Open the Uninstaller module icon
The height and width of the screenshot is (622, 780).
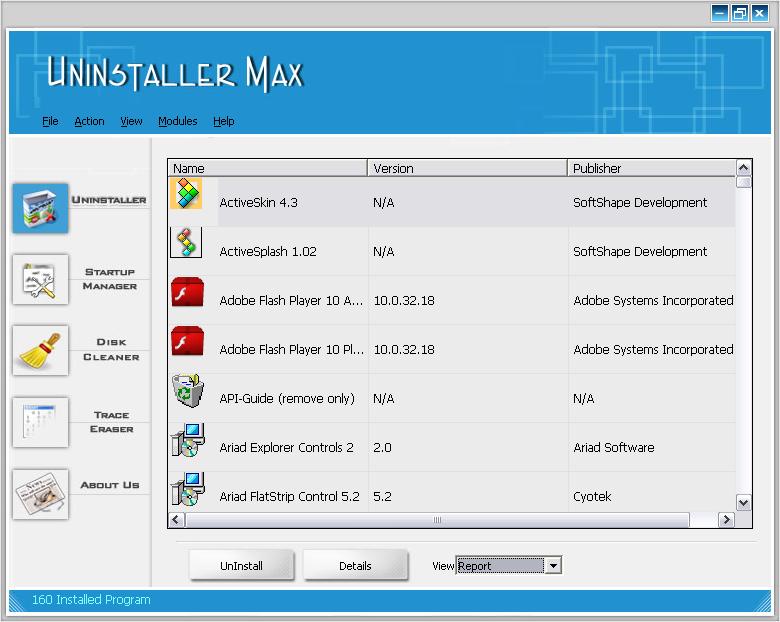click(40, 208)
